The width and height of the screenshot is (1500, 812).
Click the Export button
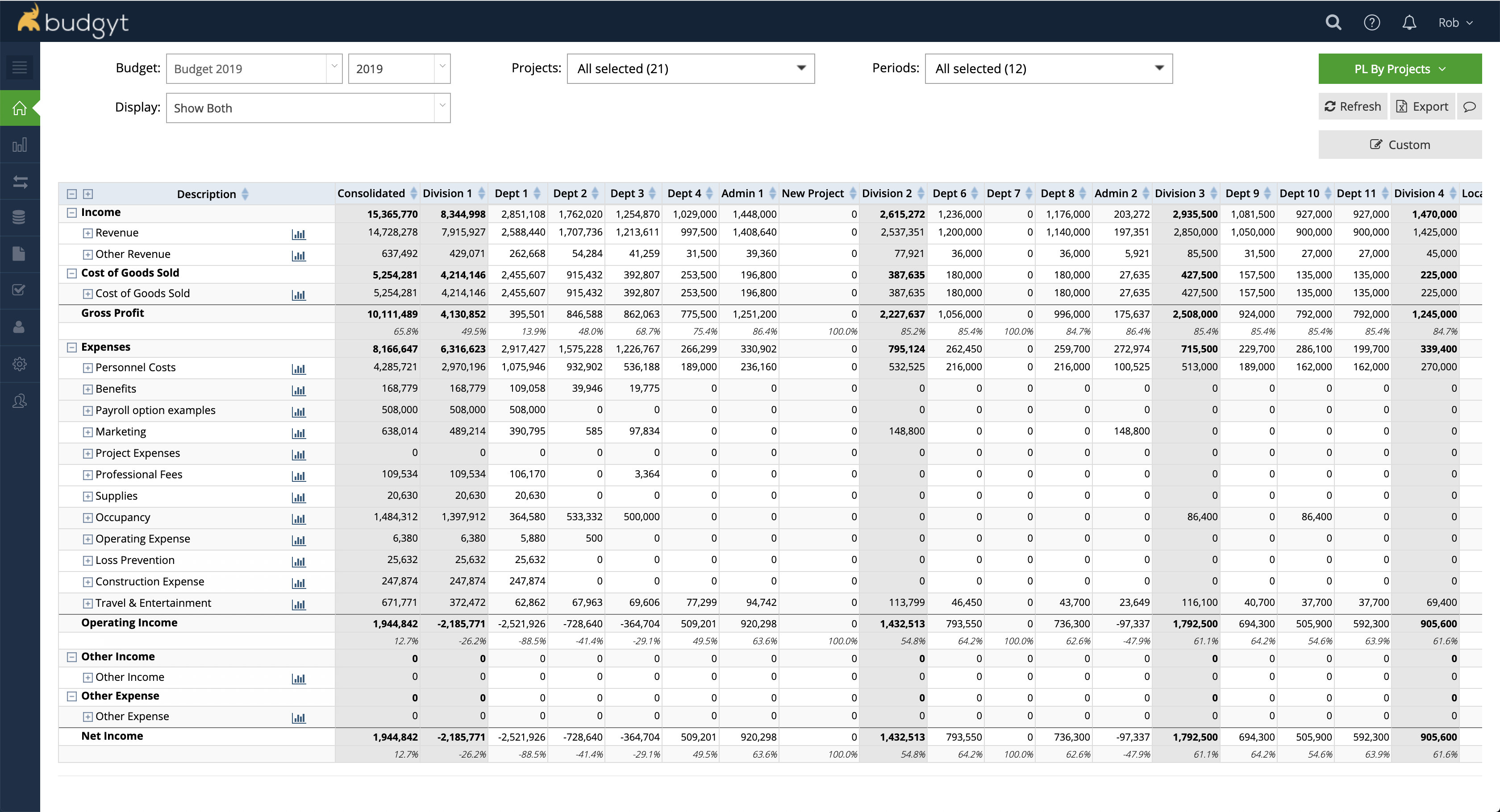coord(1422,107)
